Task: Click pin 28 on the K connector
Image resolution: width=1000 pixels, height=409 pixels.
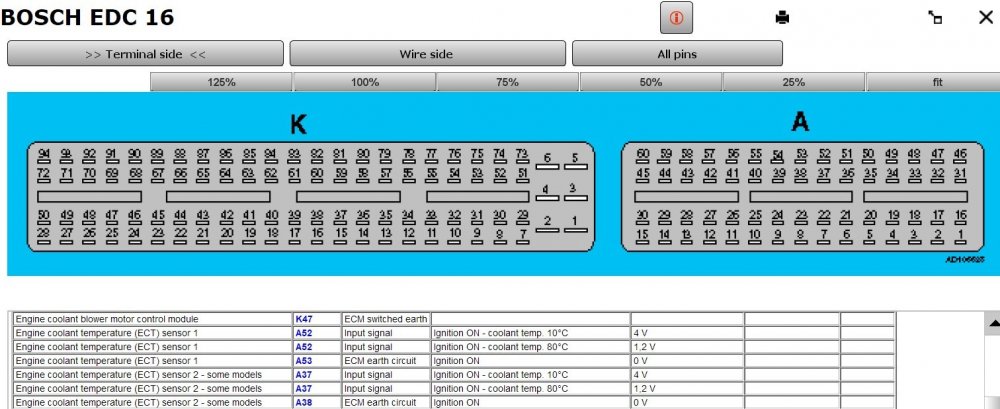Action: coord(43,235)
